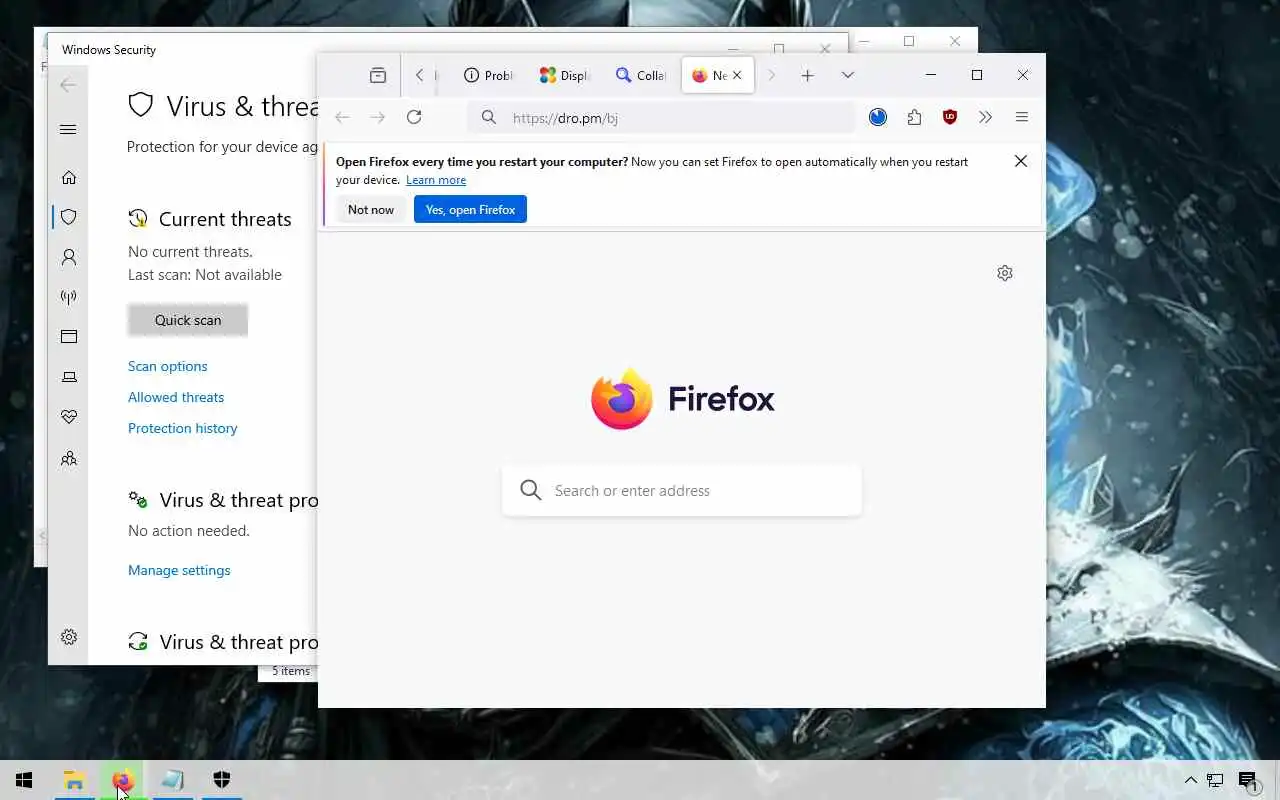Open Windows Security navigation hamburger menu
The width and height of the screenshot is (1280, 800).
pos(68,129)
